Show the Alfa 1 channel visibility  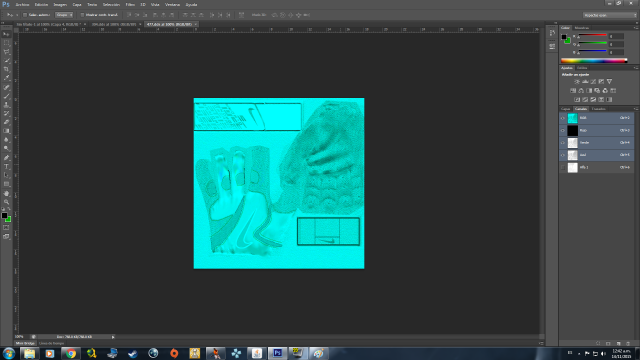pyautogui.click(x=563, y=167)
